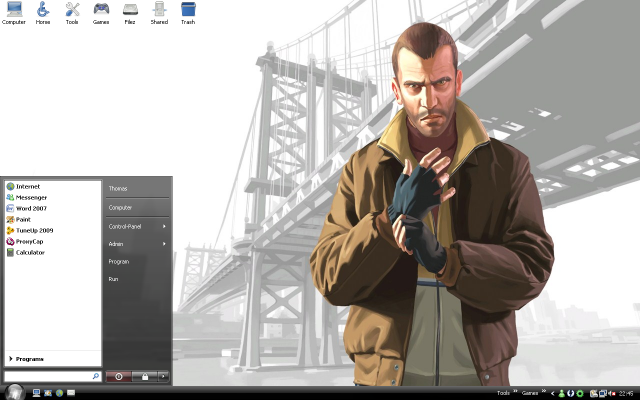Click the taskbar clock
This screenshot has width=640, height=400.
click(626, 393)
